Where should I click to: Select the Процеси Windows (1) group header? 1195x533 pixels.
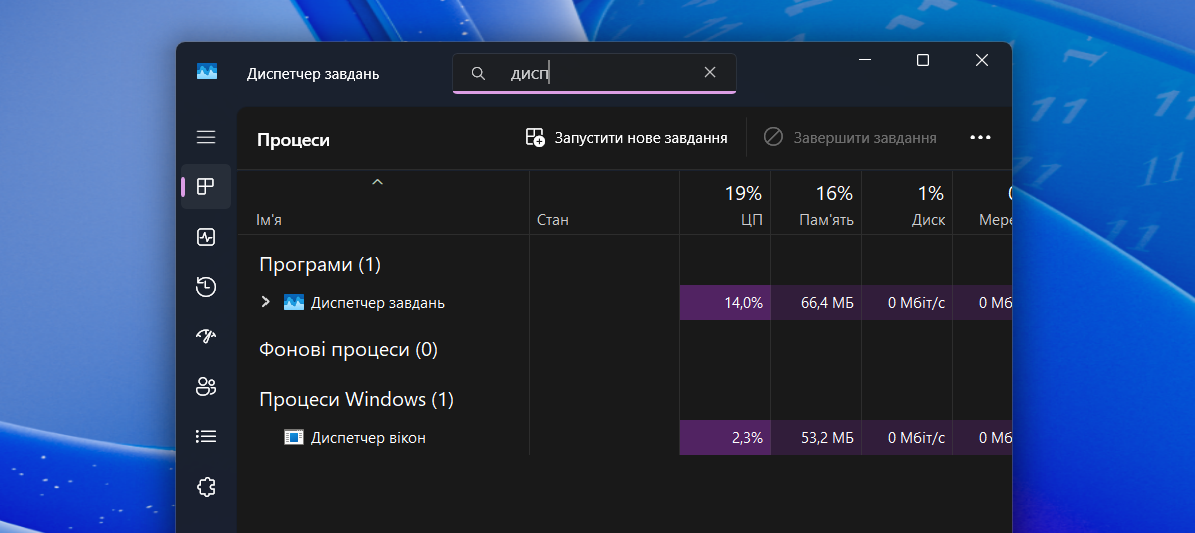[x=357, y=400]
